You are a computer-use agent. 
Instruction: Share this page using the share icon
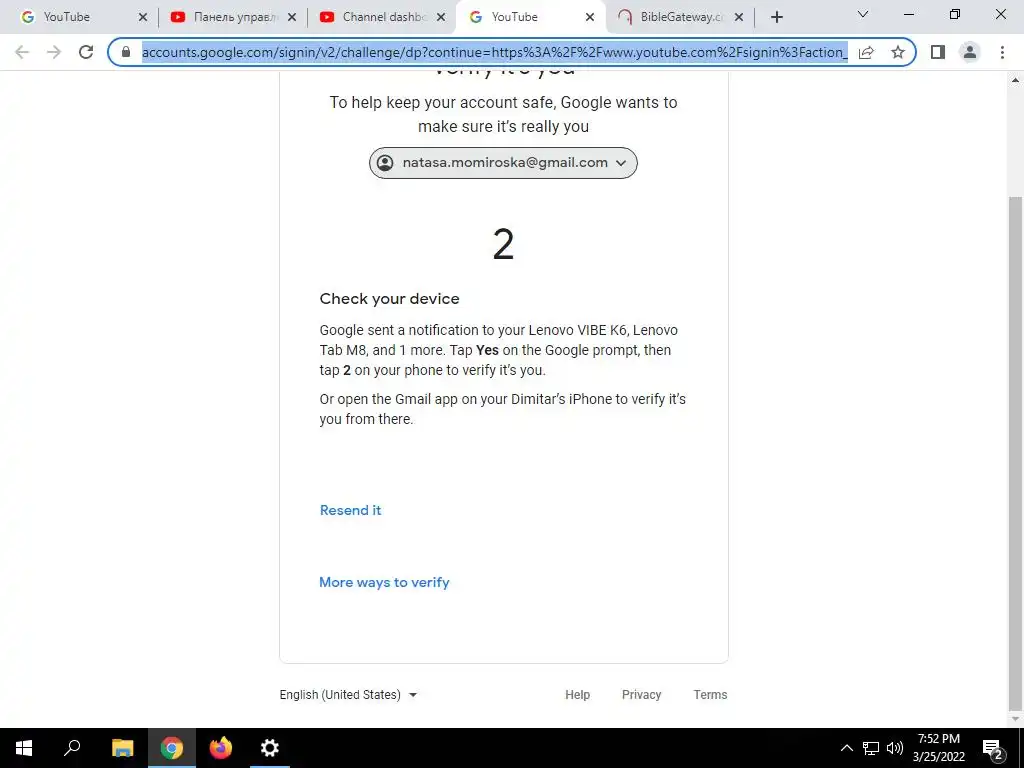[x=866, y=52]
